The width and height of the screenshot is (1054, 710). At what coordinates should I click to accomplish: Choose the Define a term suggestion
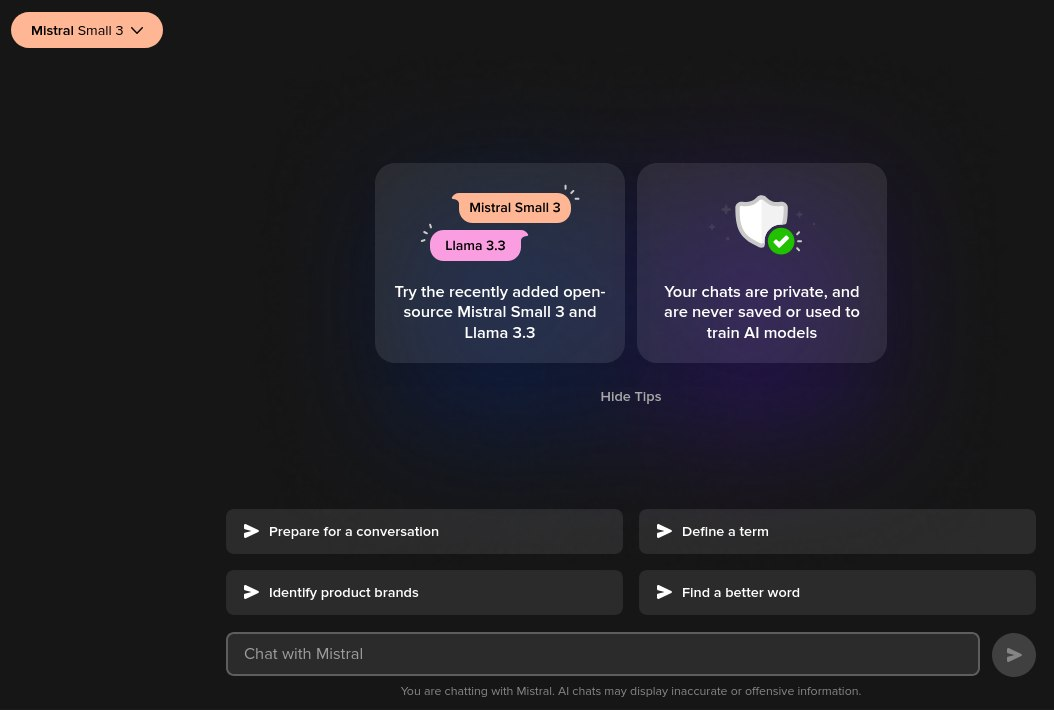pos(837,531)
